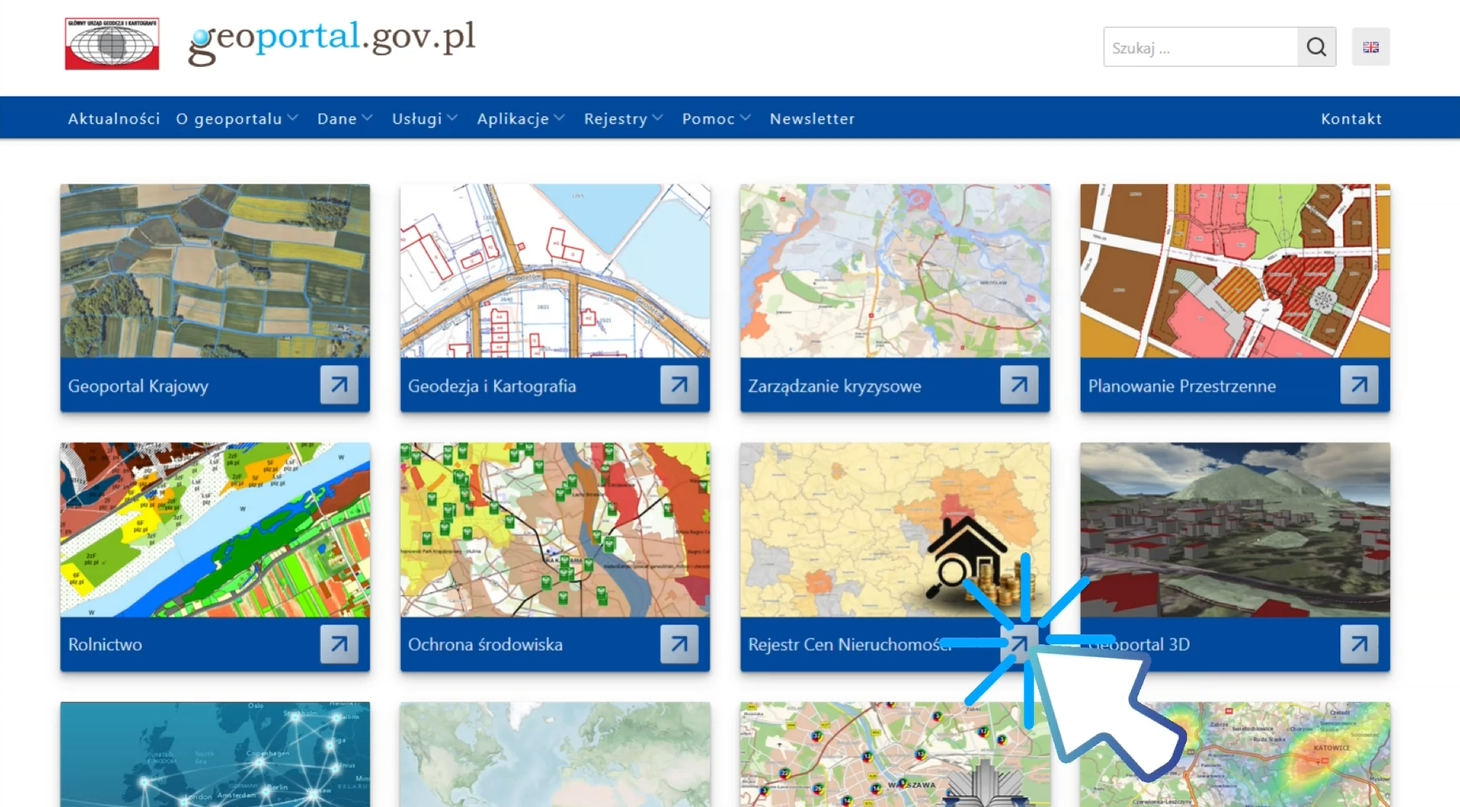Open the Kontakt page from the menu
This screenshot has height=807, width=1460.
tap(1351, 118)
